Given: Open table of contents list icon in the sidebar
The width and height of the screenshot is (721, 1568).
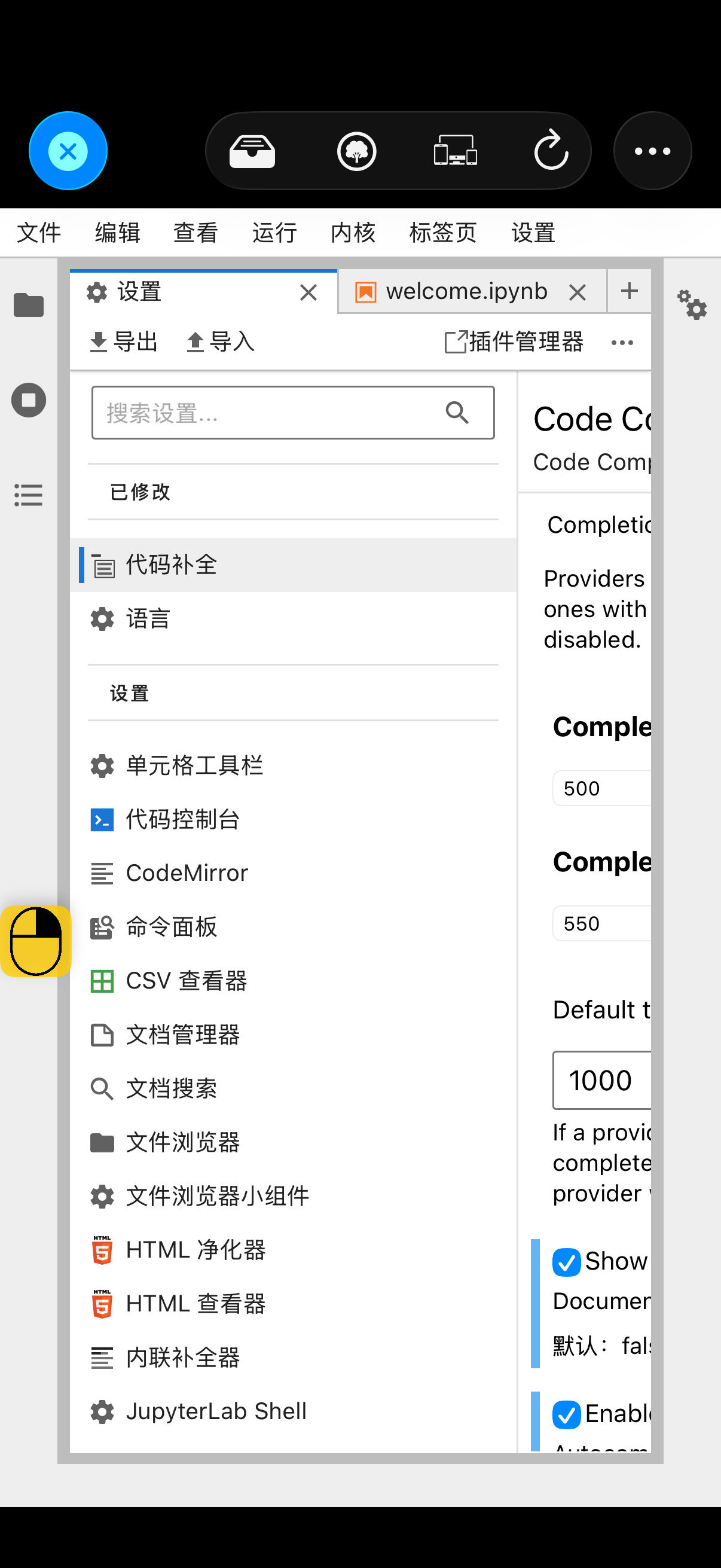Looking at the screenshot, I should coord(29,495).
